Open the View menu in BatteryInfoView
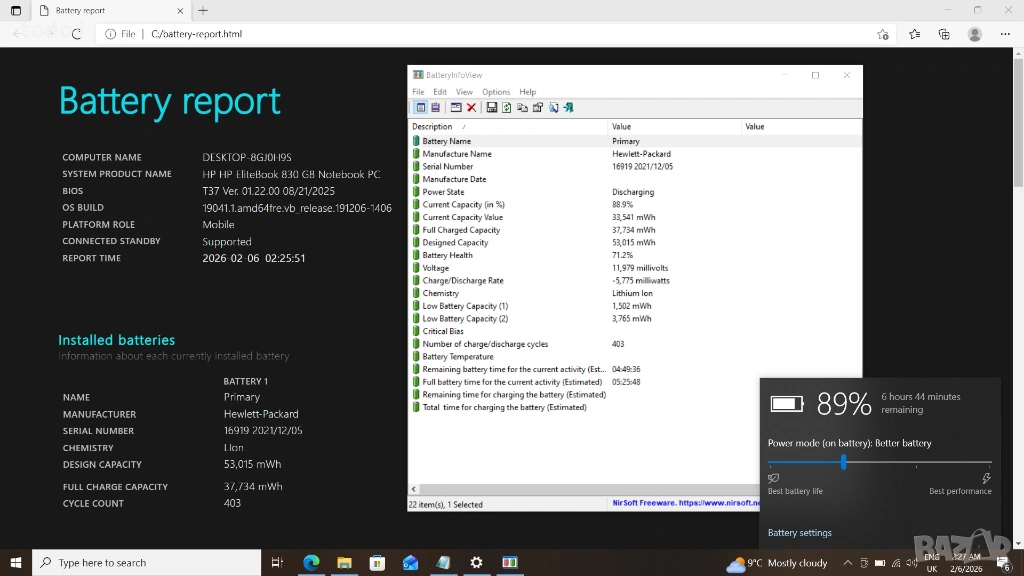 pyautogui.click(x=464, y=92)
